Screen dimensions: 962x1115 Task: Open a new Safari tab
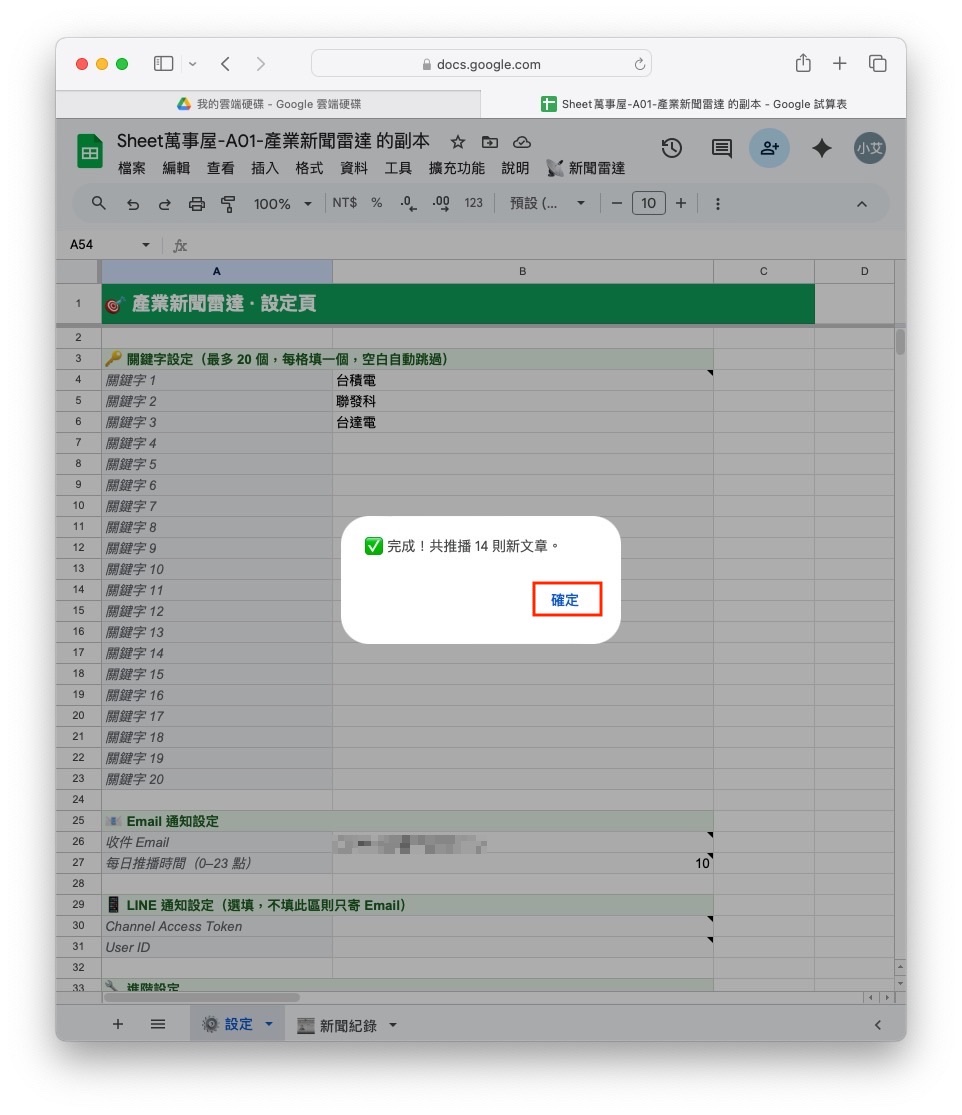(840, 63)
